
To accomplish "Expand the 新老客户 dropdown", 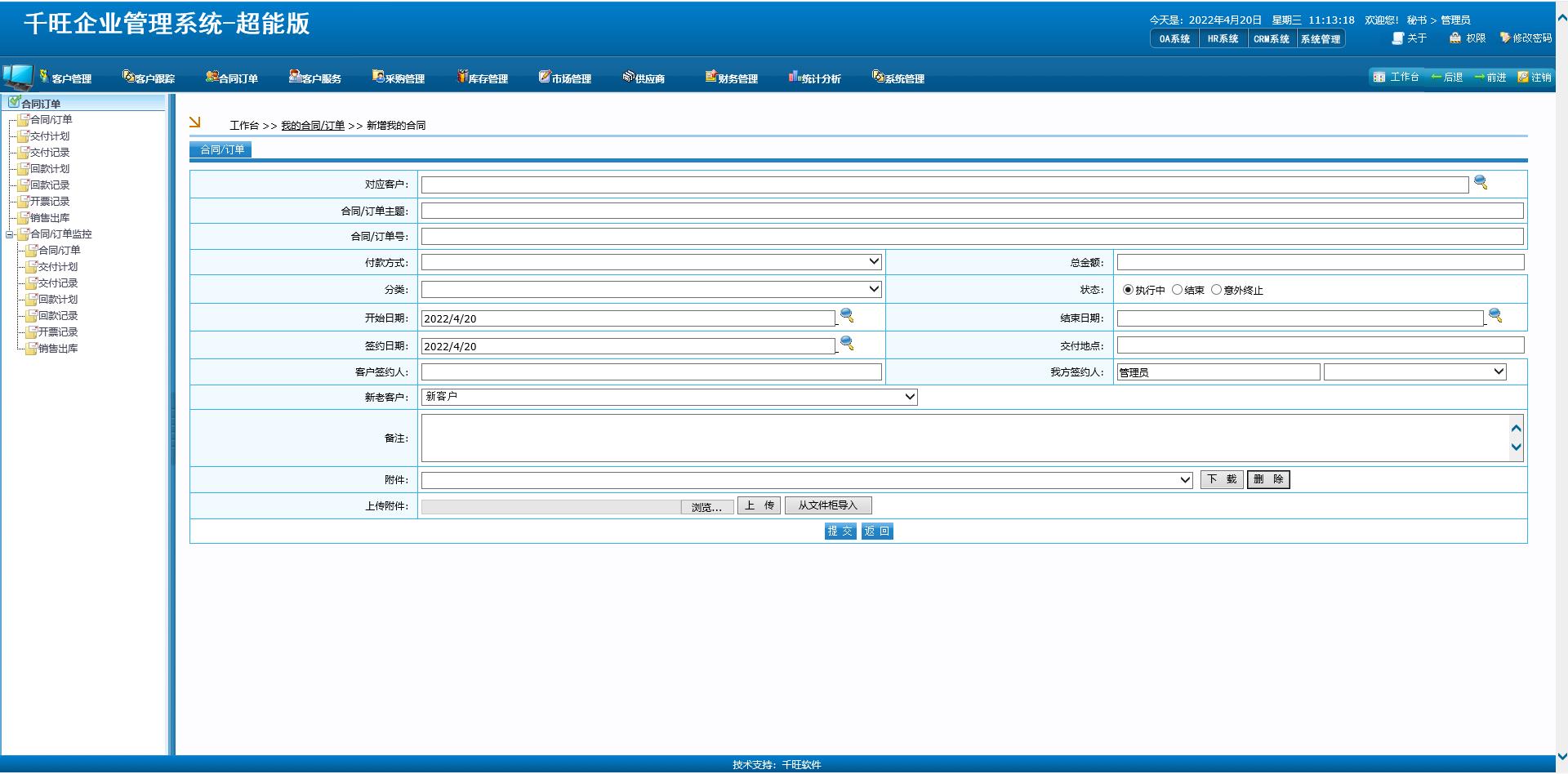I will [x=669, y=397].
